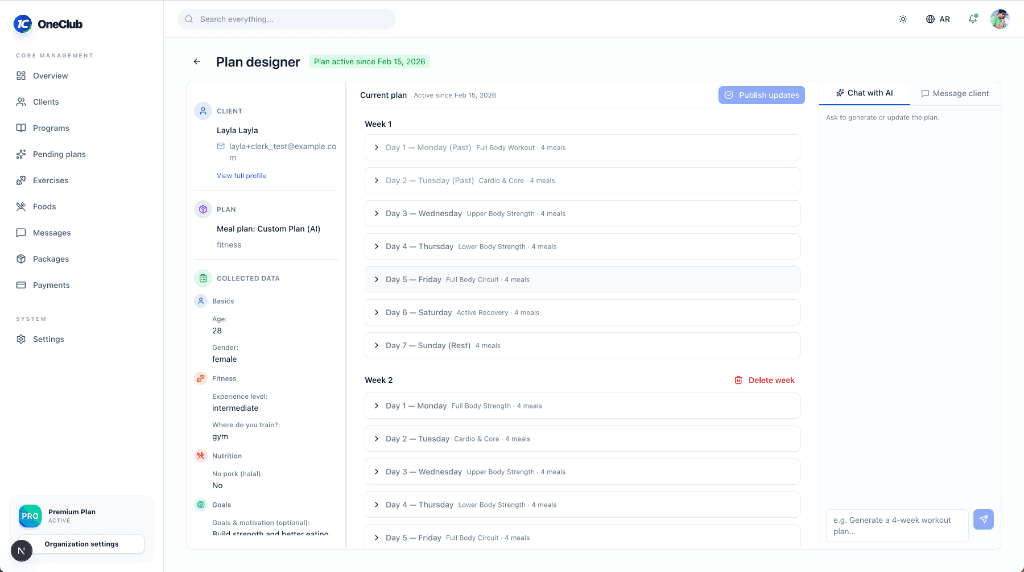Click the Nutrition section icon
1024x572 pixels.
[x=201, y=456]
